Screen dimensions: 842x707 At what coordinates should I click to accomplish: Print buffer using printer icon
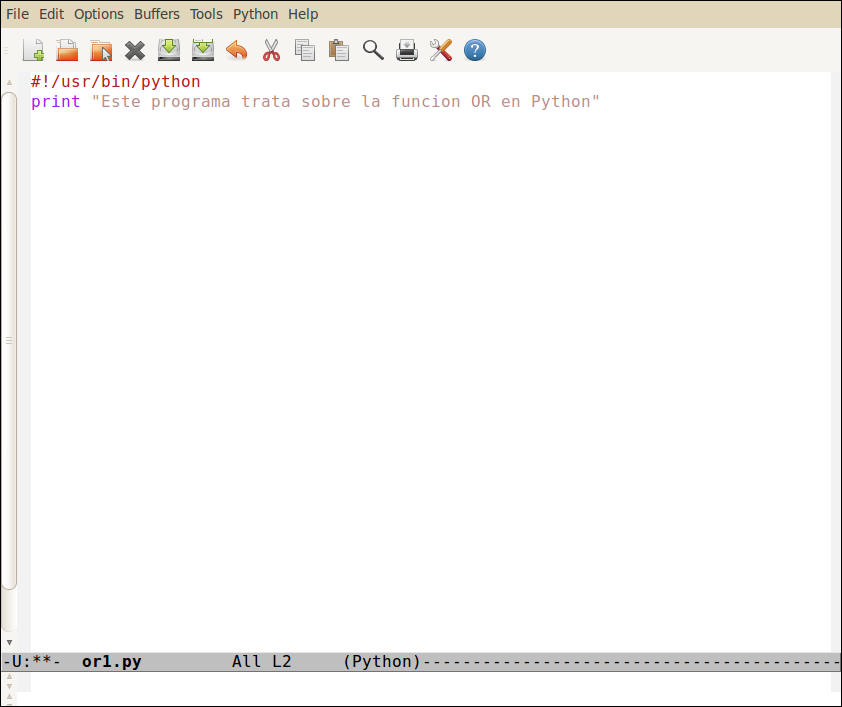(407, 50)
